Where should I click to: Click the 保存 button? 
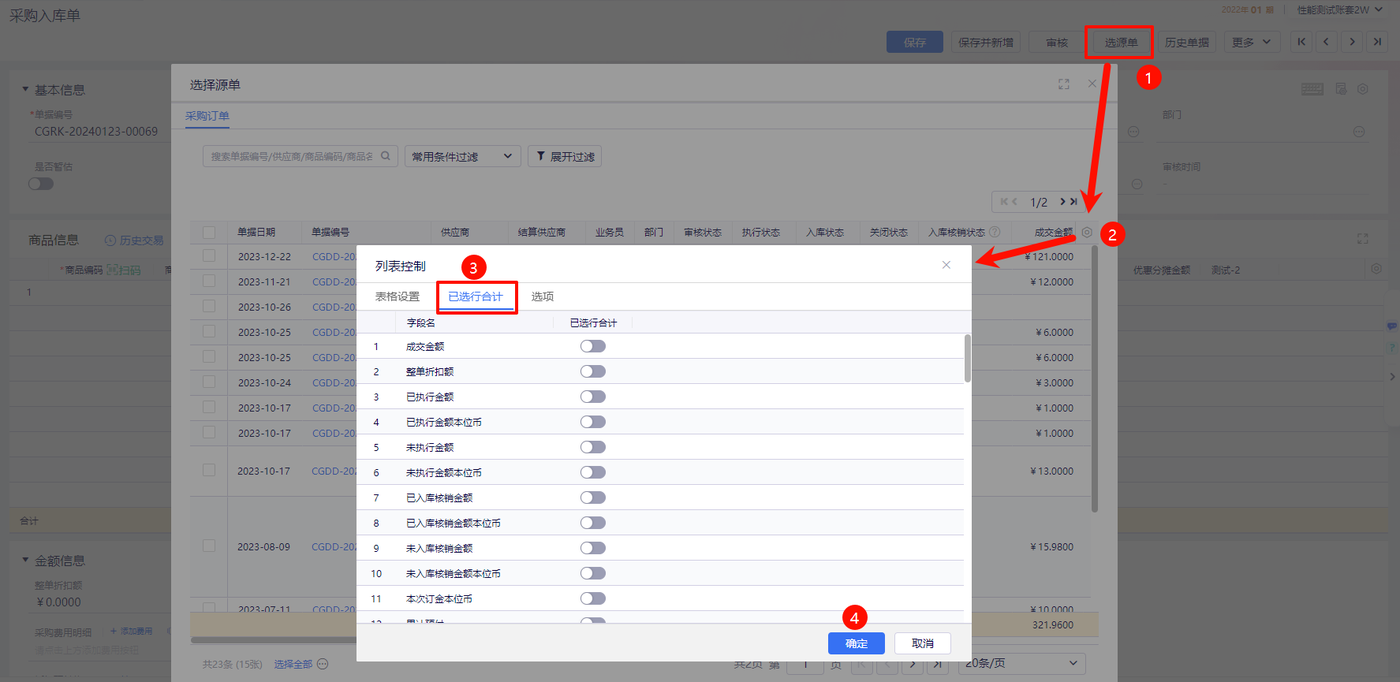tap(915, 42)
